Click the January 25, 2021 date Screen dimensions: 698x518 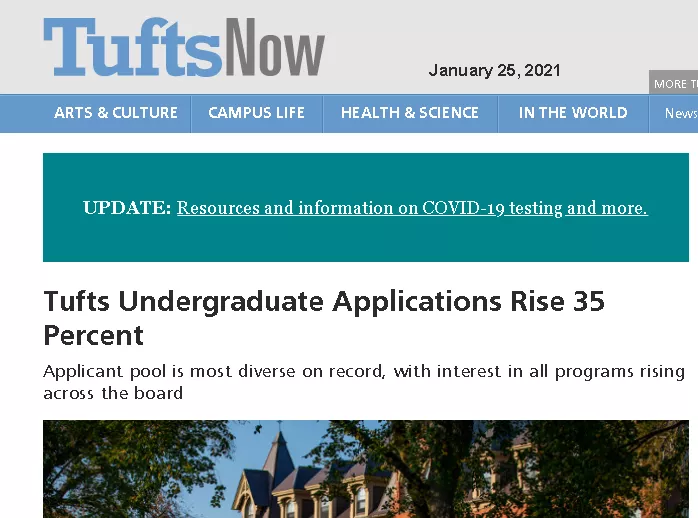[x=494, y=70]
